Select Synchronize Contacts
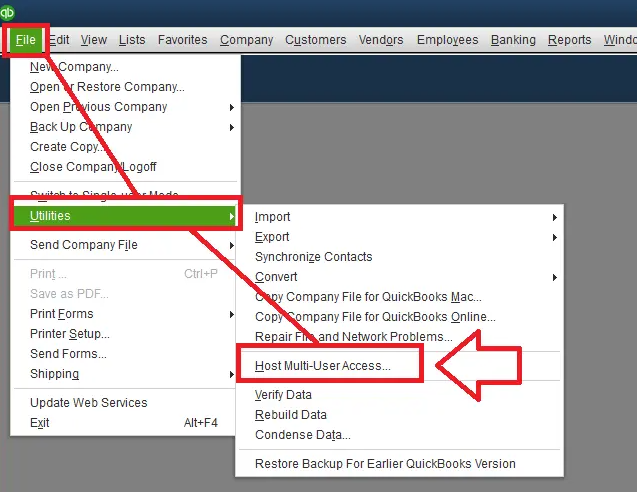Screen dimensions: 637x492 [x=400, y=257]
